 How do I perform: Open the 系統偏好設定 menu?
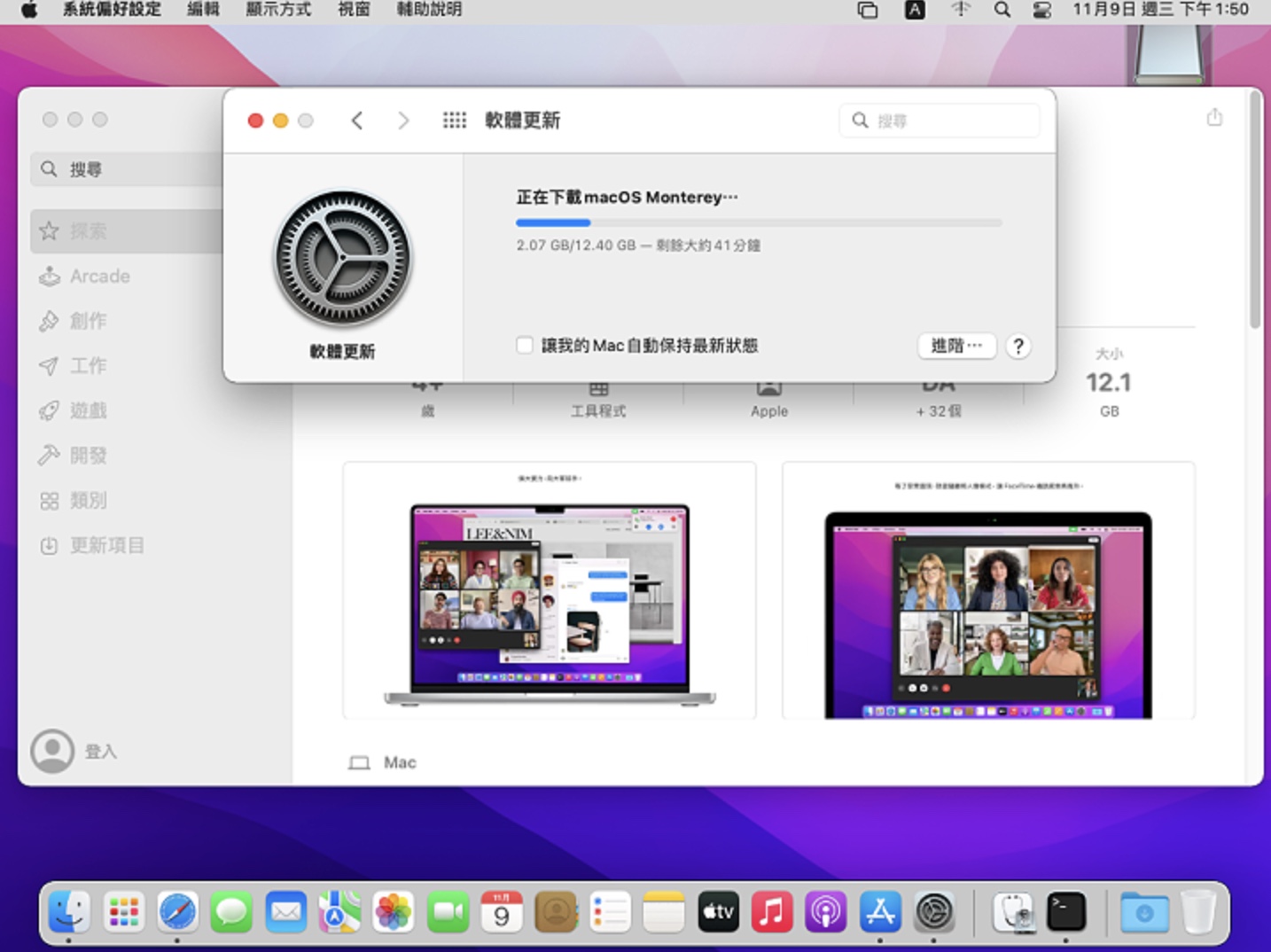point(112,10)
